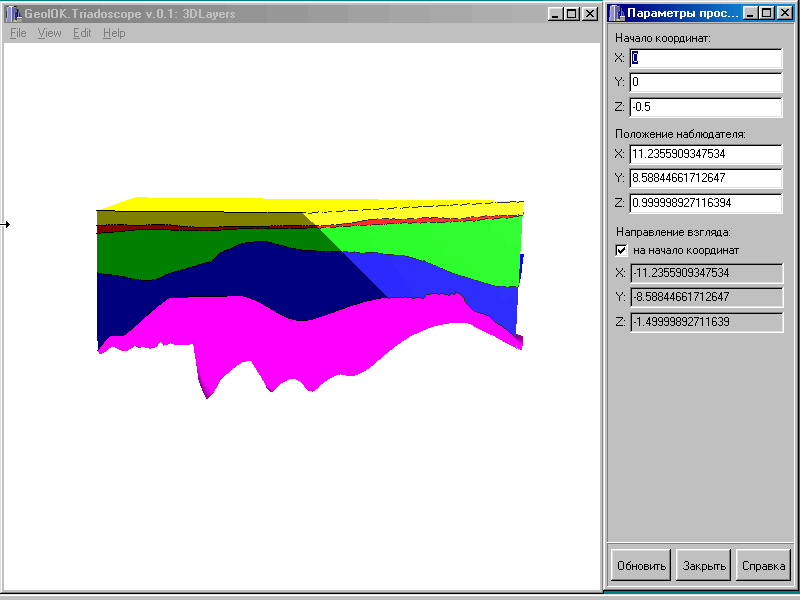Viewport: 800px width, 600px height.
Task: Close the Параметры dialog with its X button
Action: click(785, 14)
